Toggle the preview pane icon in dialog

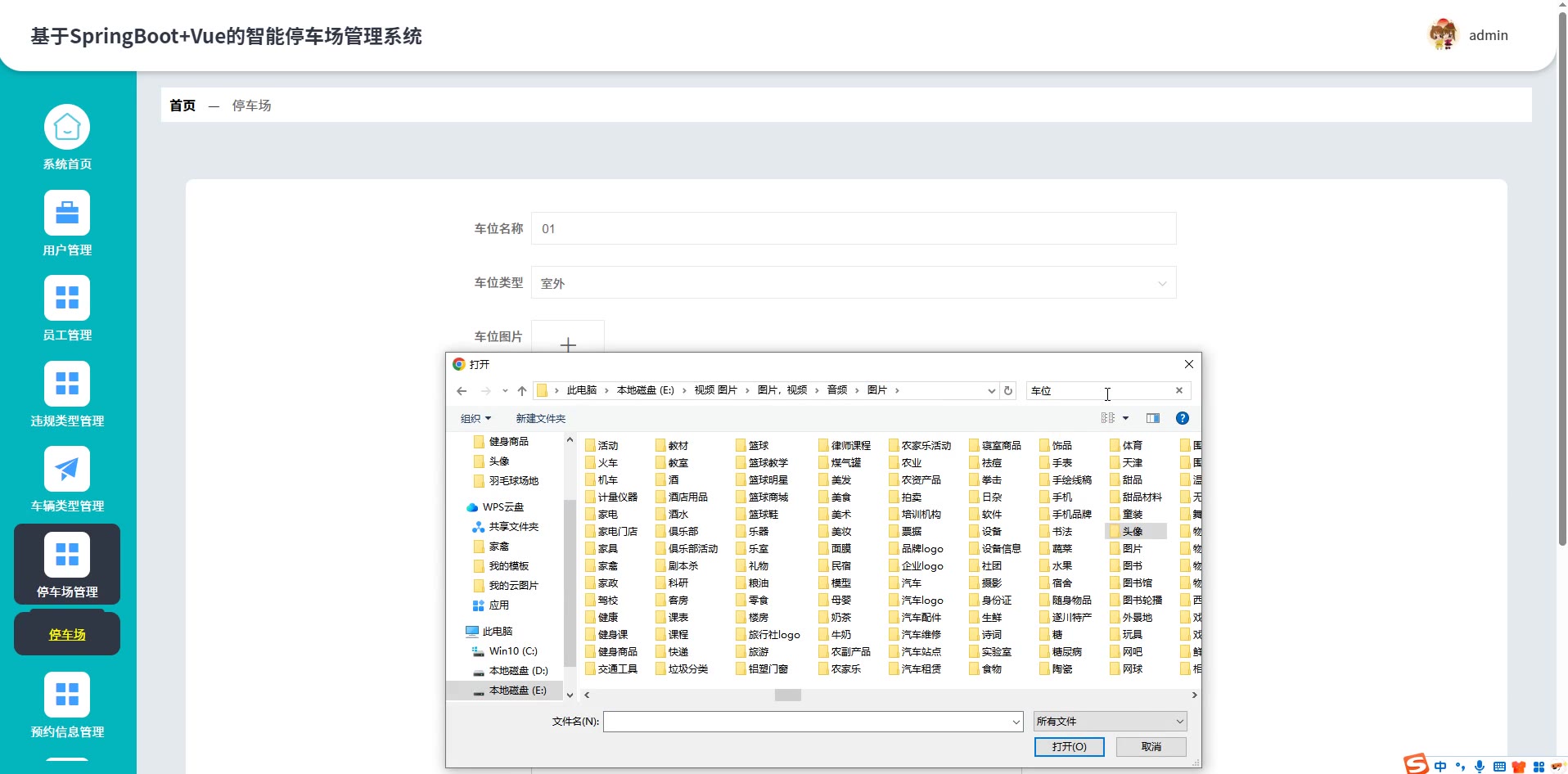tap(1152, 418)
